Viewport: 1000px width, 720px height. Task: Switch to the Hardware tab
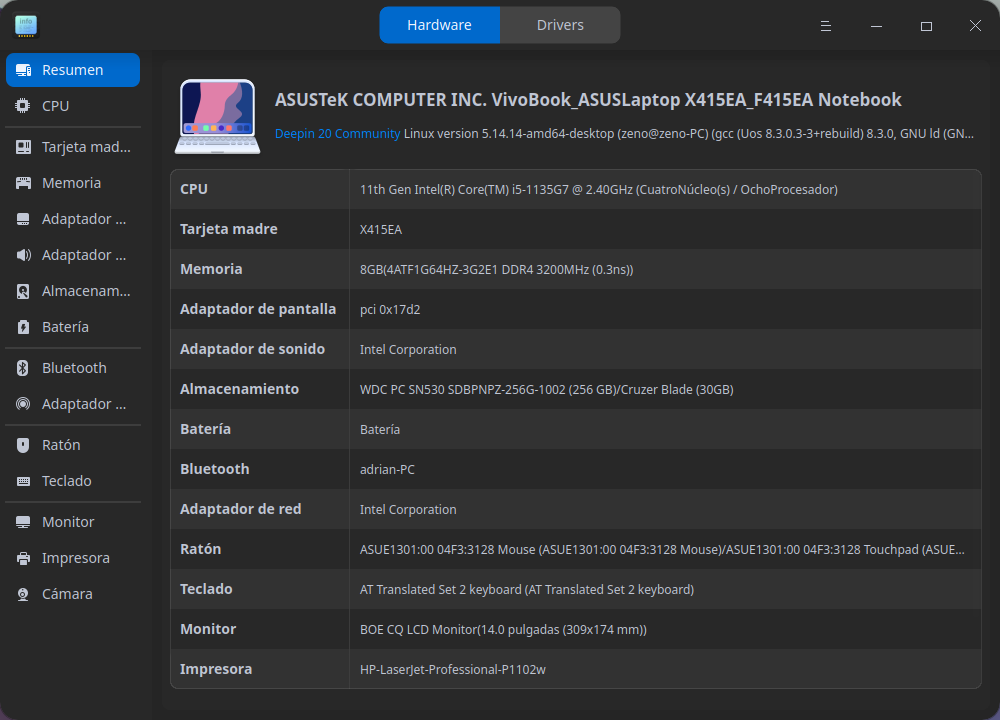(439, 25)
